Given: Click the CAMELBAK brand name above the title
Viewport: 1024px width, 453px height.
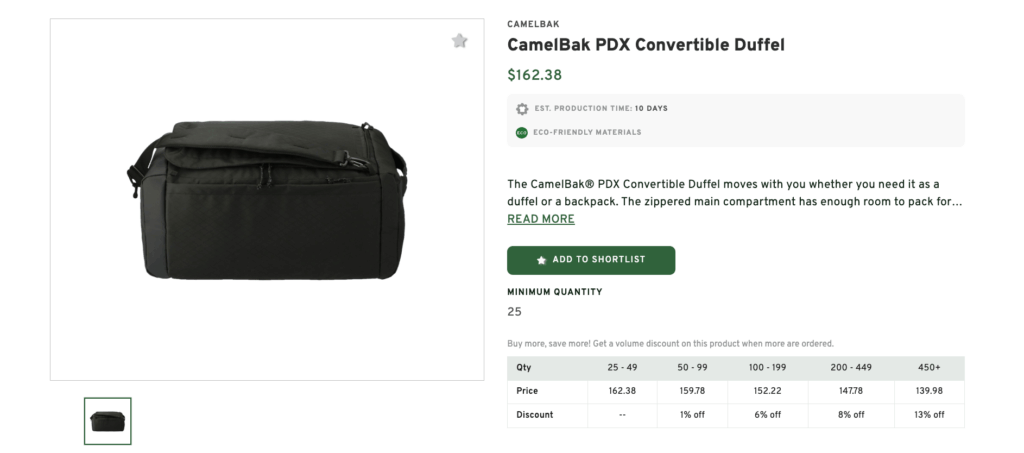Looking at the screenshot, I should (x=533, y=24).
